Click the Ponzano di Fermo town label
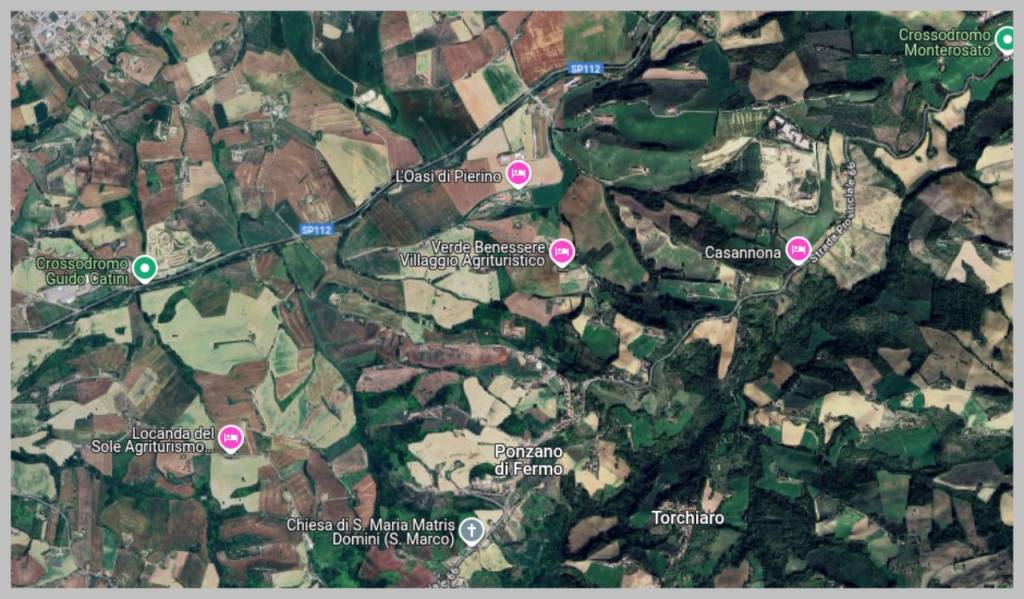The image size is (1024, 599). click(528, 460)
